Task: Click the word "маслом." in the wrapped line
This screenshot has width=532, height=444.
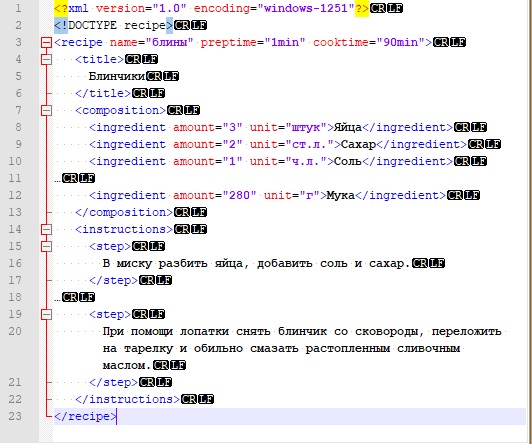Action: pyautogui.click(x=127, y=366)
